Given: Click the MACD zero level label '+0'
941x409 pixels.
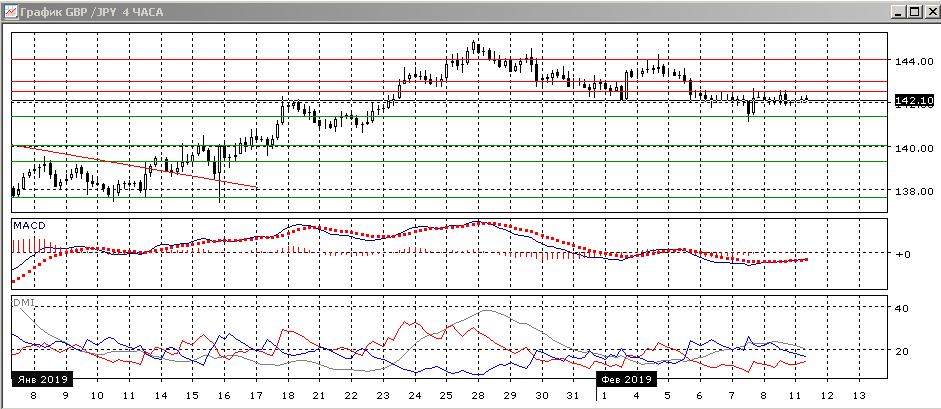Looking at the screenshot, I should (902, 254).
